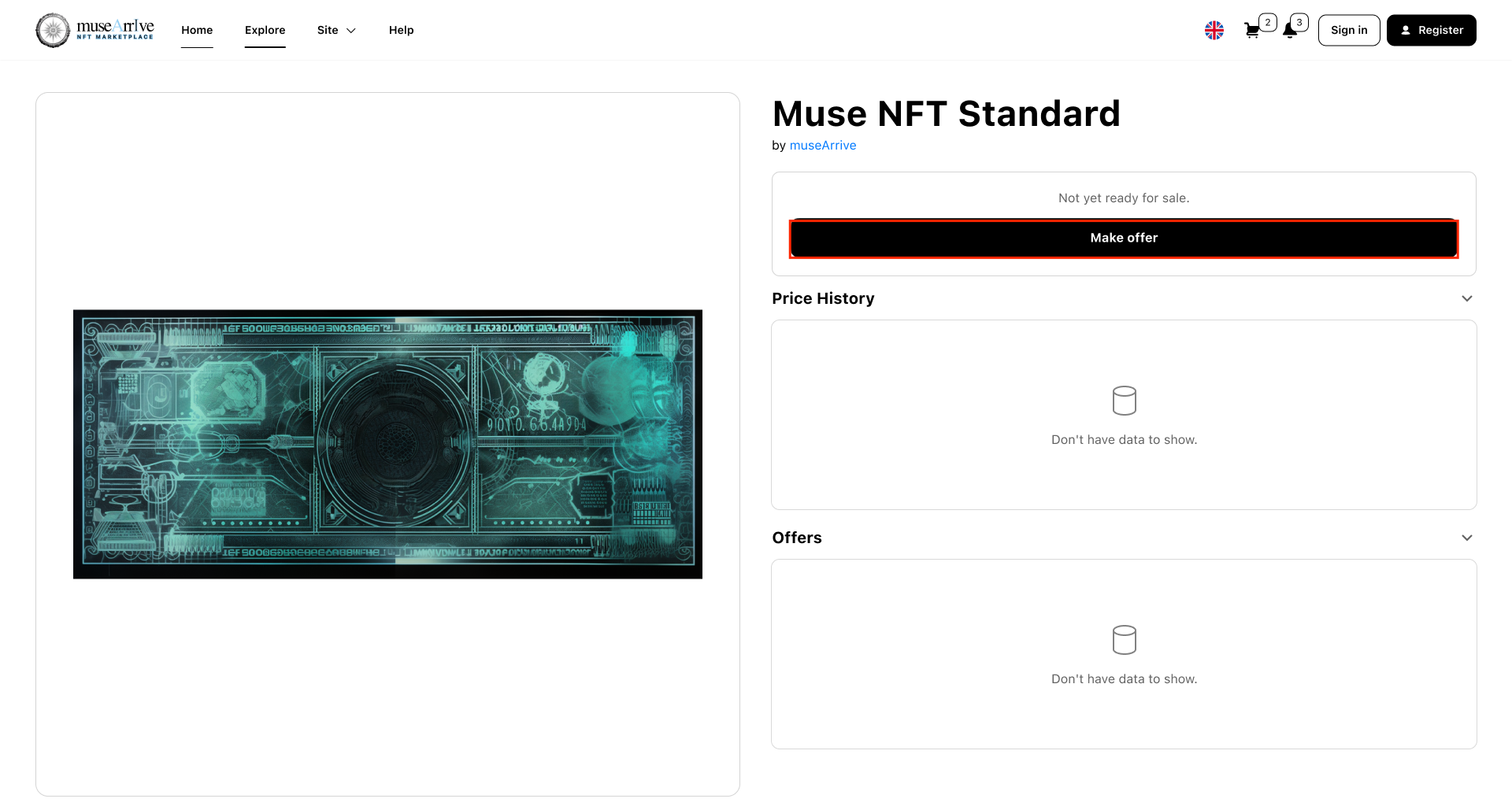Click the Price History heading

(823, 298)
